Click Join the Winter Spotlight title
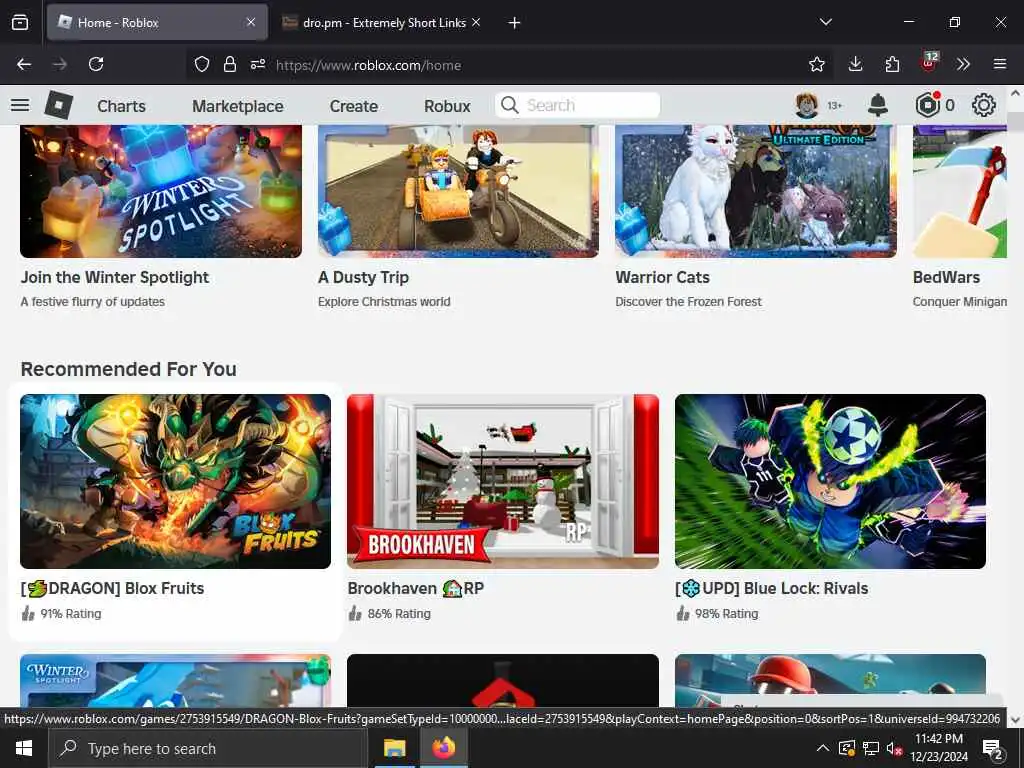 tap(115, 278)
